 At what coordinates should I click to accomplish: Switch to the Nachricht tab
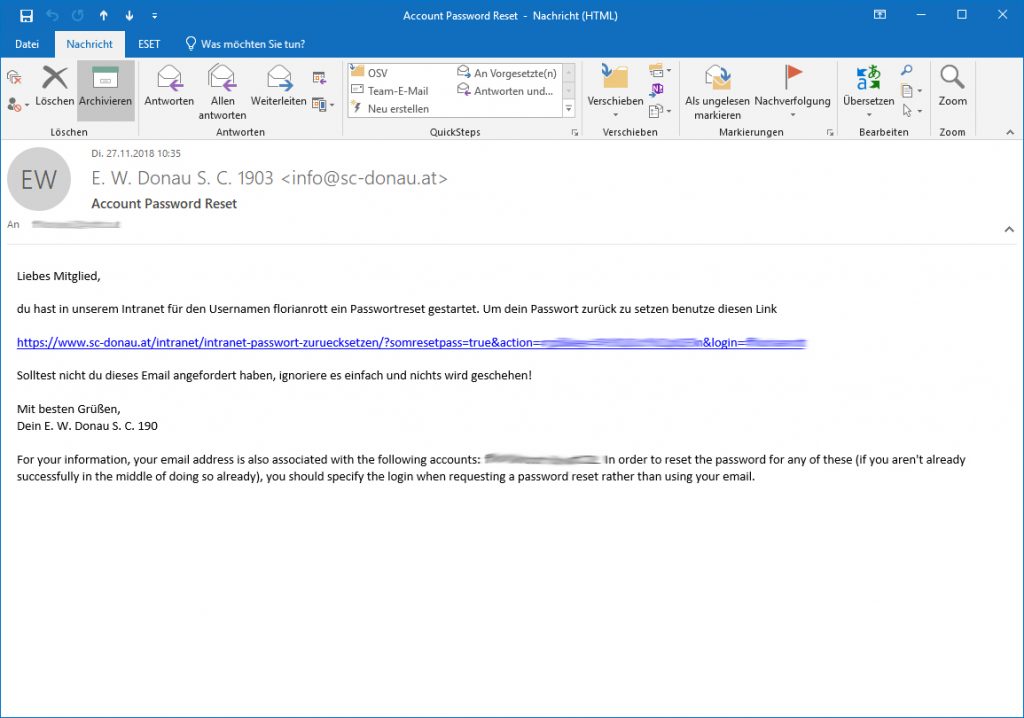tap(89, 44)
